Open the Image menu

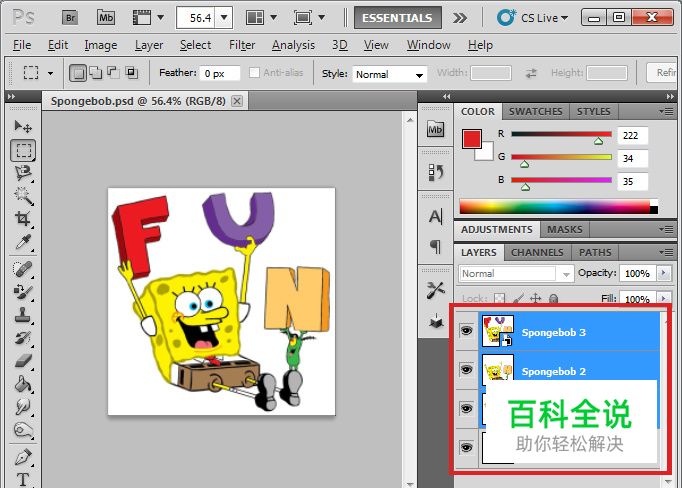coord(100,45)
